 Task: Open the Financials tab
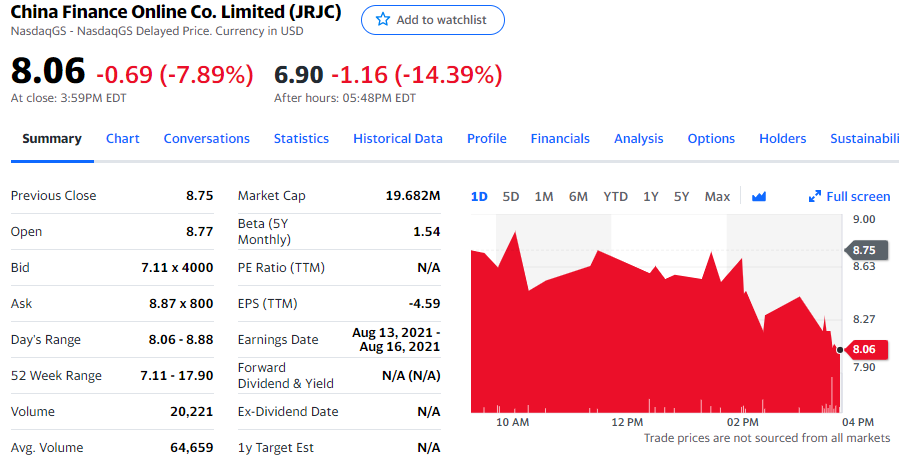coord(560,139)
